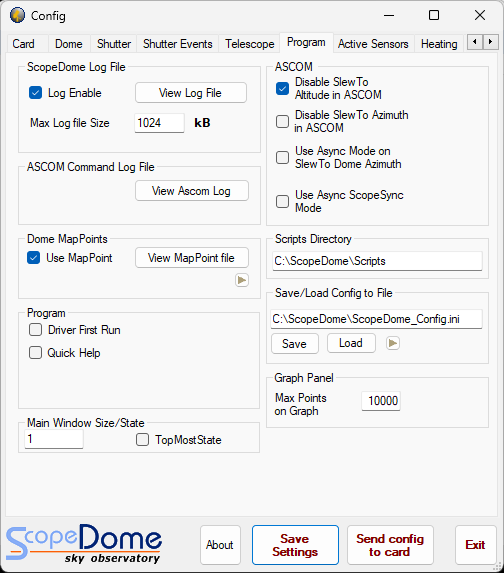Toggle Disable SlewTo Altitude in ASCOM

(282, 88)
